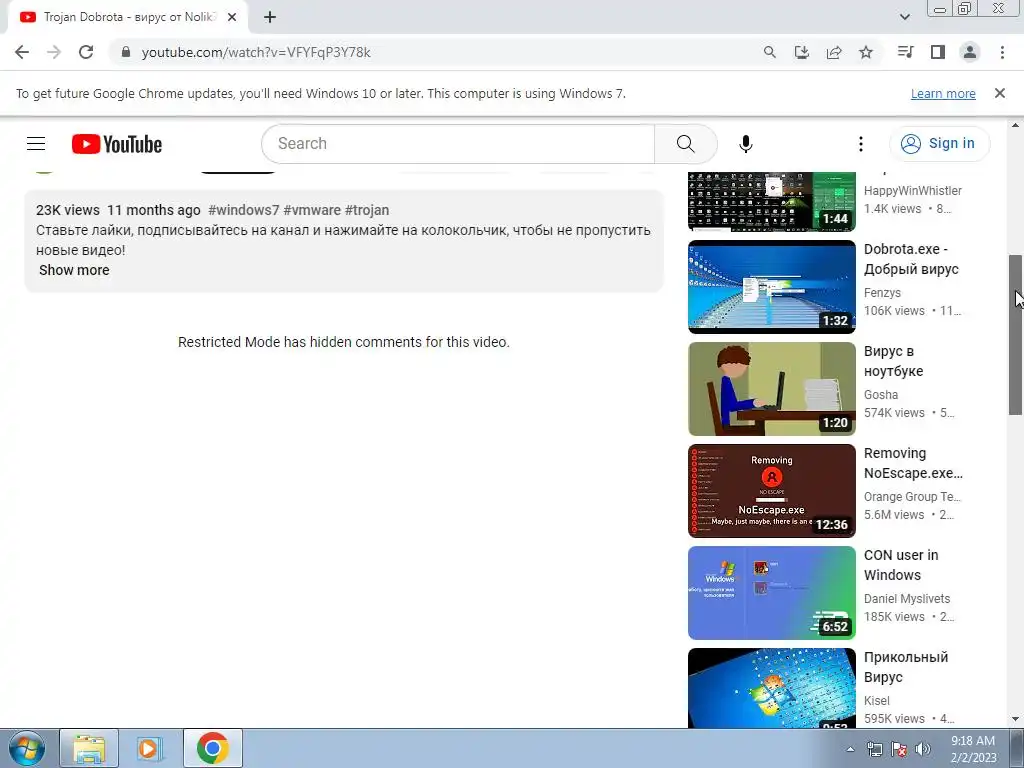Click 'Kisel' channel name
The height and width of the screenshot is (768, 1024).
click(x=877, y=701)
